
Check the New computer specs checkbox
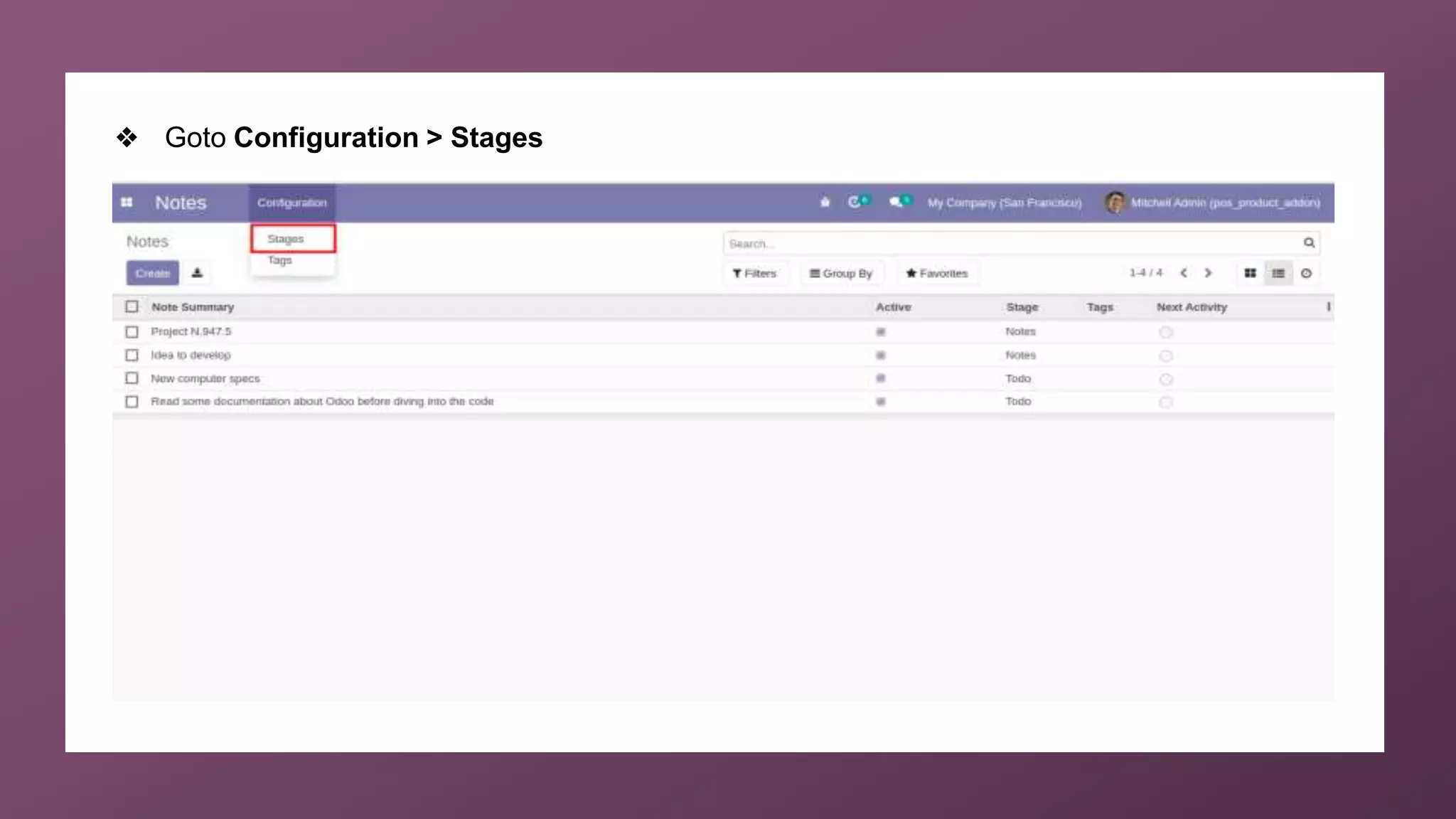(132, 378)
